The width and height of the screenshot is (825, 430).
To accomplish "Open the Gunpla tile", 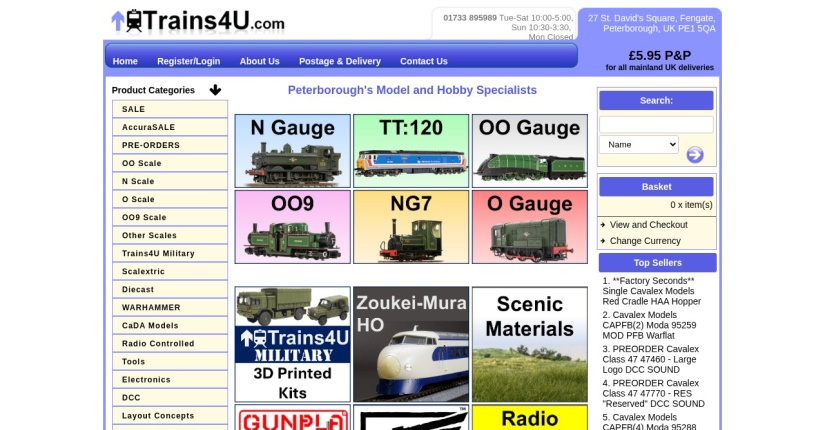I will (293, 417).
